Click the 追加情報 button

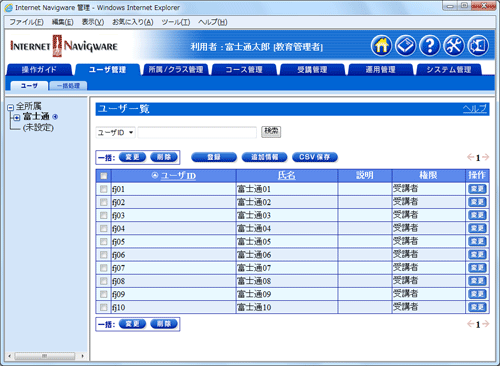tap(264, 157)
